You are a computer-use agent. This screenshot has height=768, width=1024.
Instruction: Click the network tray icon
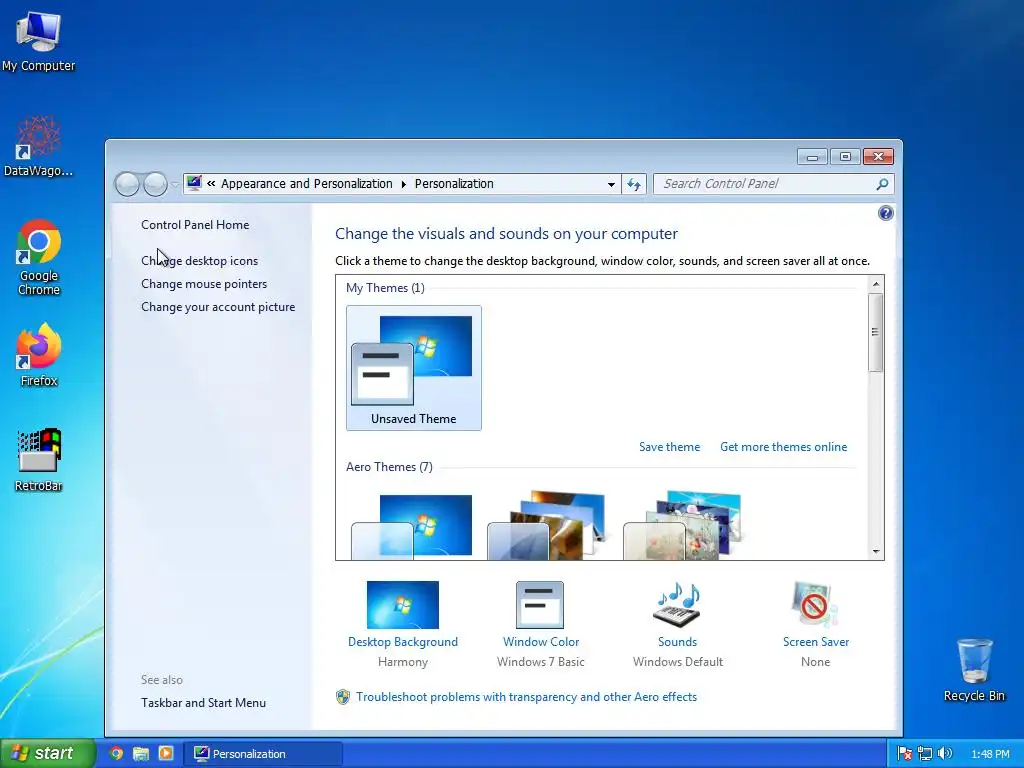[x=925, y=754]
